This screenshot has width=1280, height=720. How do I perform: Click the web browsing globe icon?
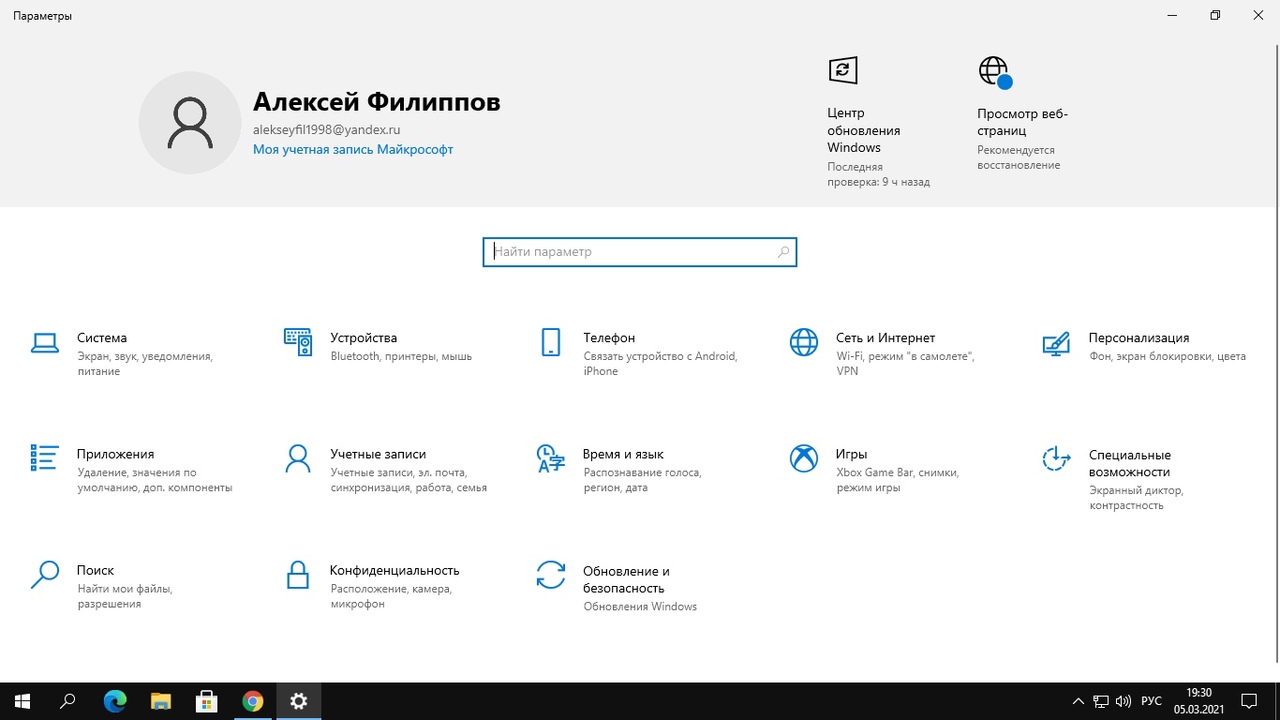click(x=995, y=72)
